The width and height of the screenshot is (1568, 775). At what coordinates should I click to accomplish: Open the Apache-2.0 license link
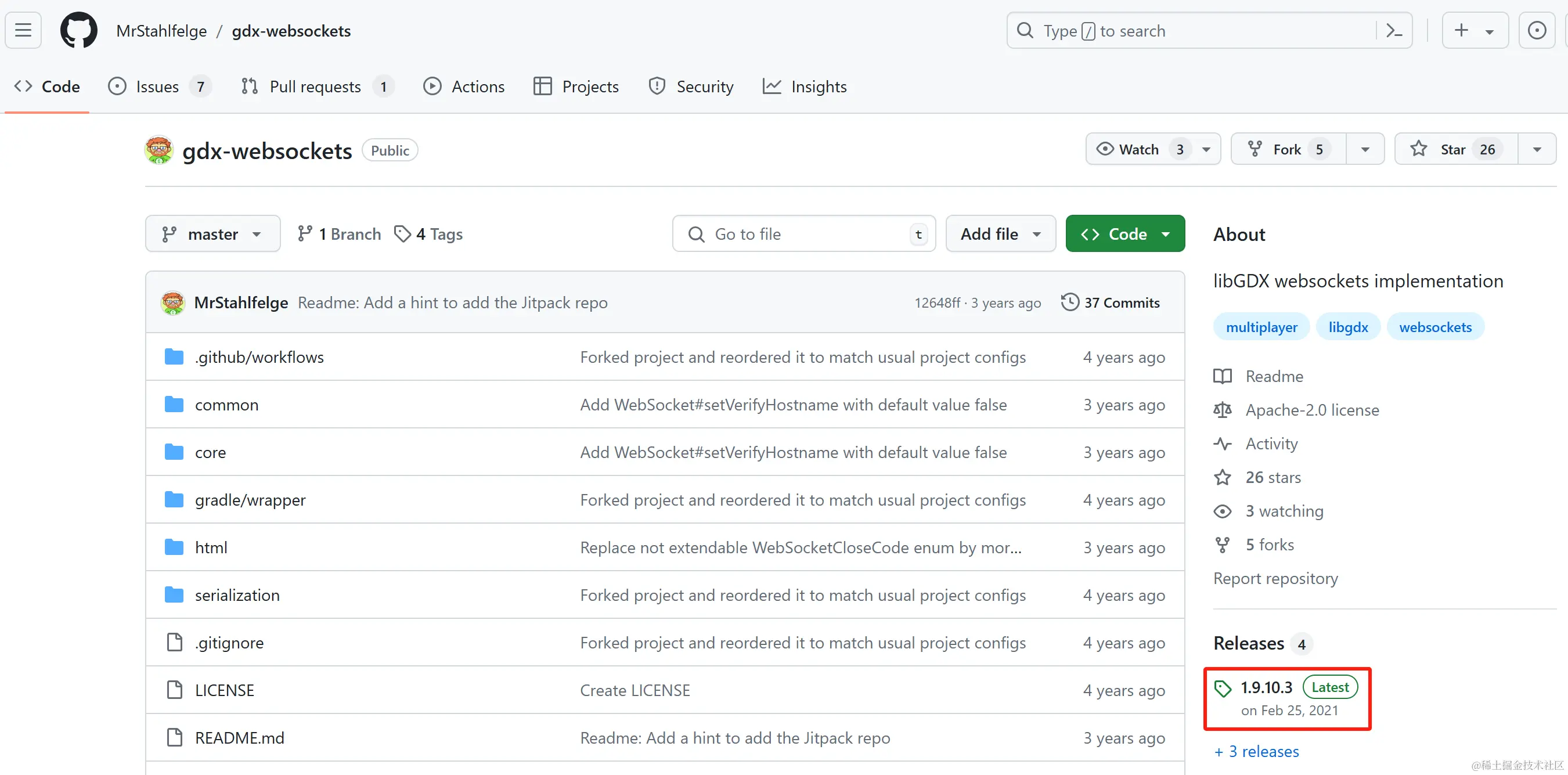coord(1313,410)
